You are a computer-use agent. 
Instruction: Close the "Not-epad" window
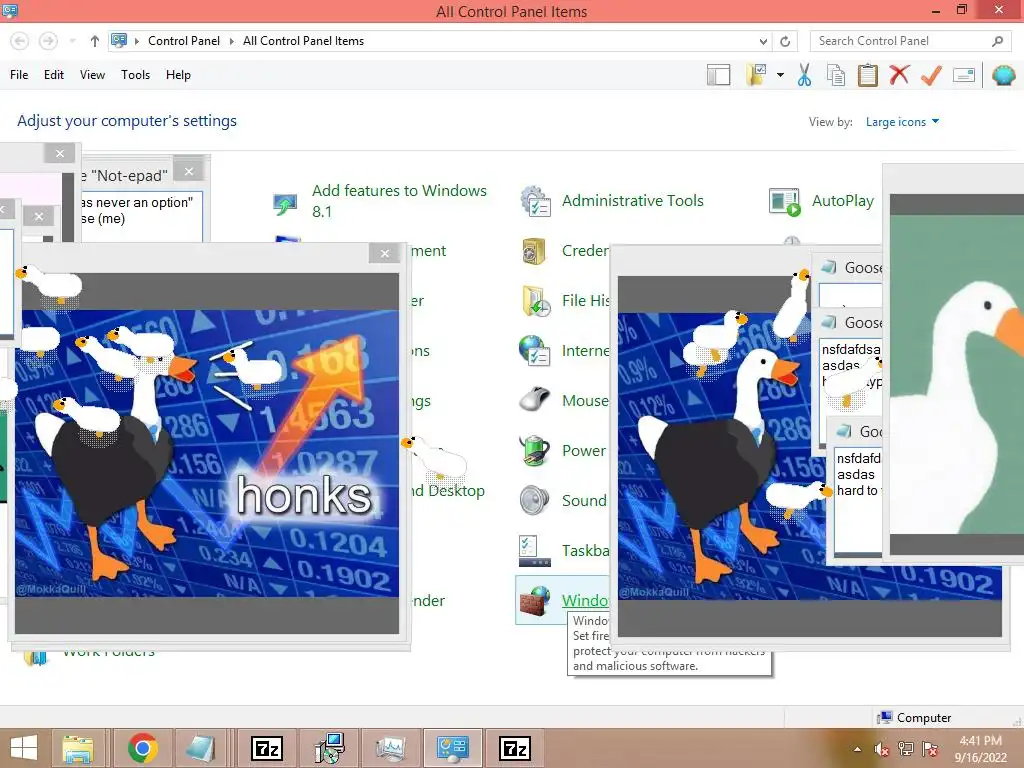click(x=189, y=172)
